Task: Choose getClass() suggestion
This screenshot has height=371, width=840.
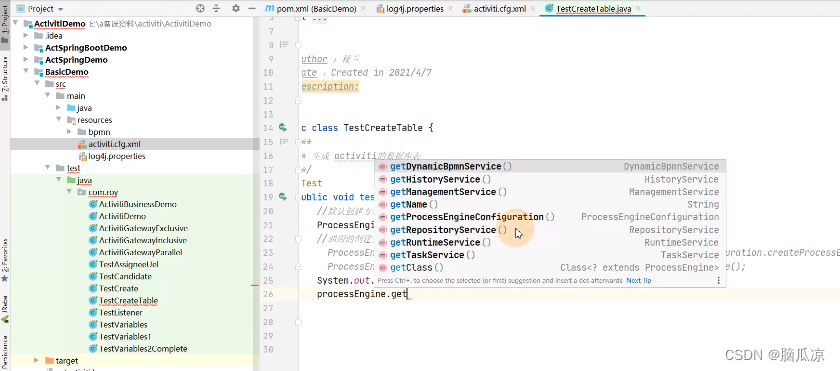Action: [x=550, y=267]
